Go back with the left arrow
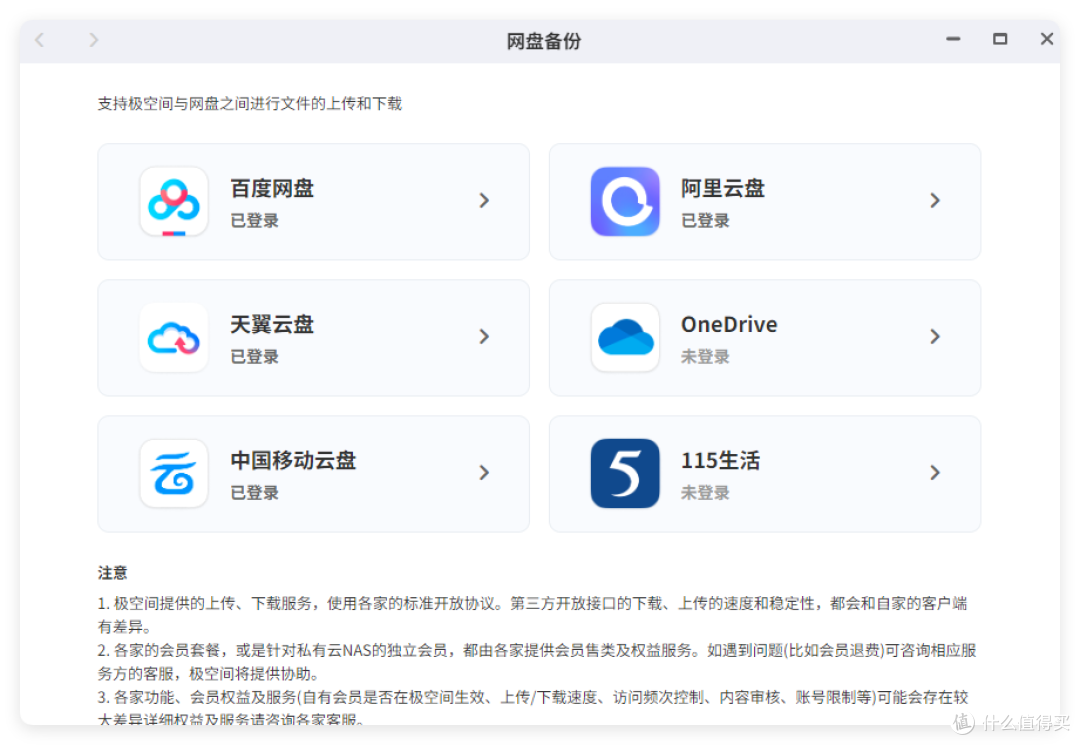The image size is (1080, 745). pyautogui.click(x=40, y=40)
